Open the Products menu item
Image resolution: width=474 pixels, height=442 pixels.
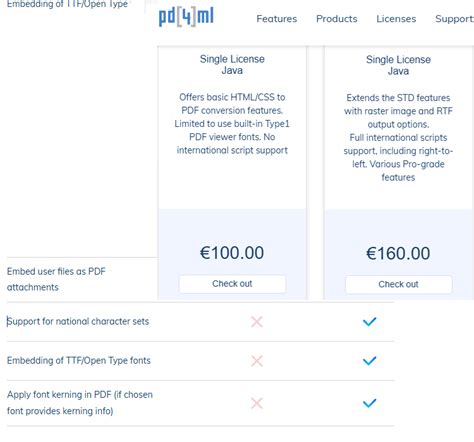[336, 19]
